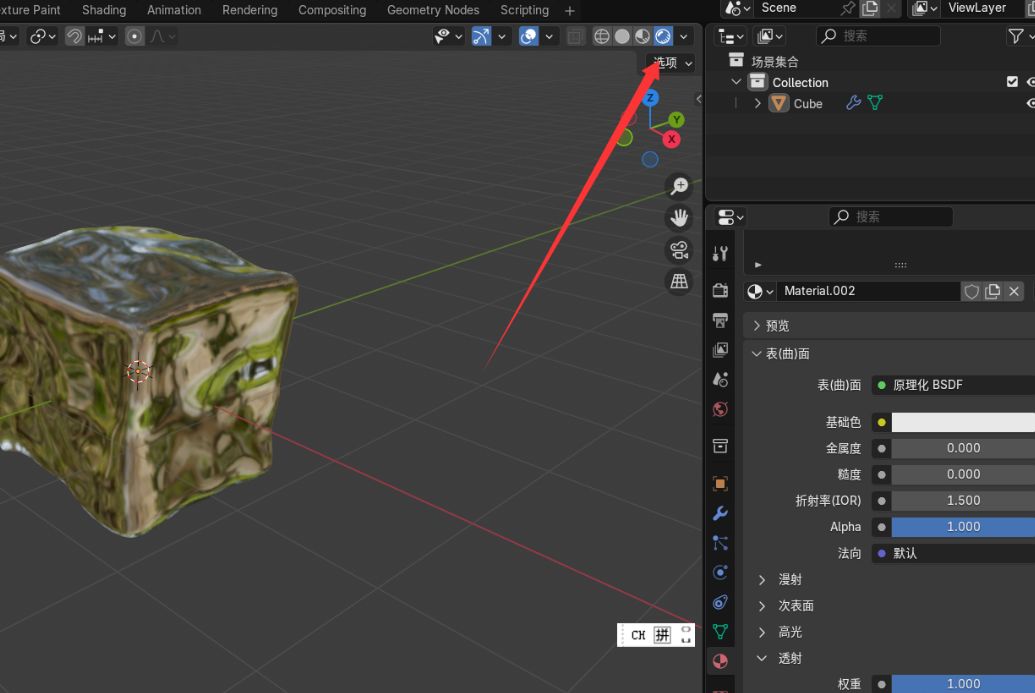This screenshot has height=693, width=1035.
Task: Enable rendered viewport shading mode
Action: [663, 37]
